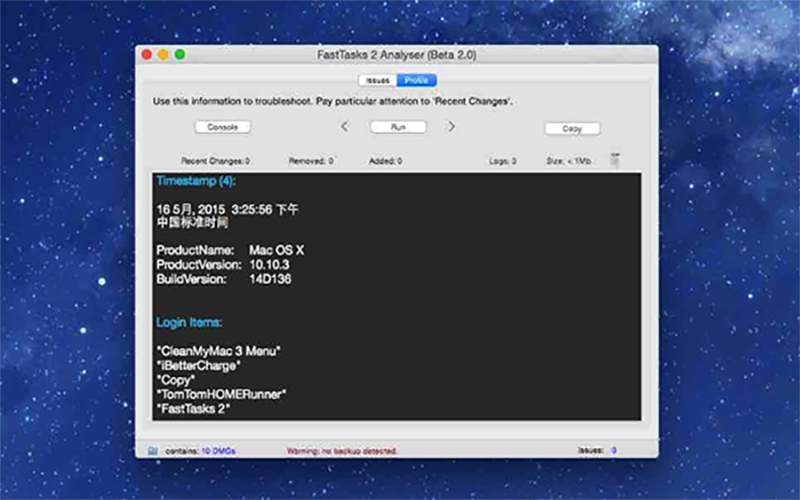
Task: Click the 'Timestamp (4):' heading
Action: pos(196,181)
